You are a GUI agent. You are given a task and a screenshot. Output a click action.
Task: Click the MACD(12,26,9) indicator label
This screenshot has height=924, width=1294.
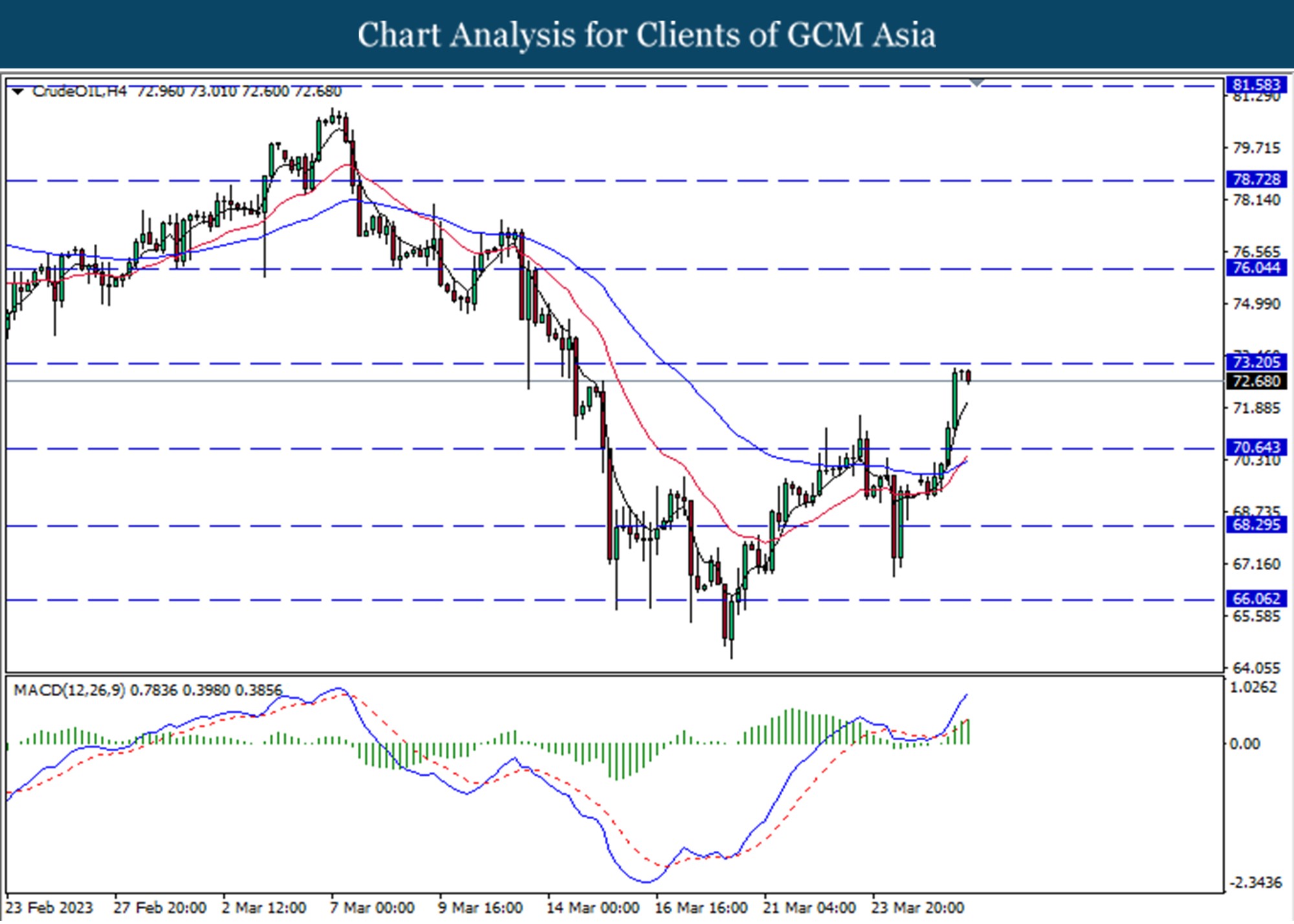pos(70,690)
